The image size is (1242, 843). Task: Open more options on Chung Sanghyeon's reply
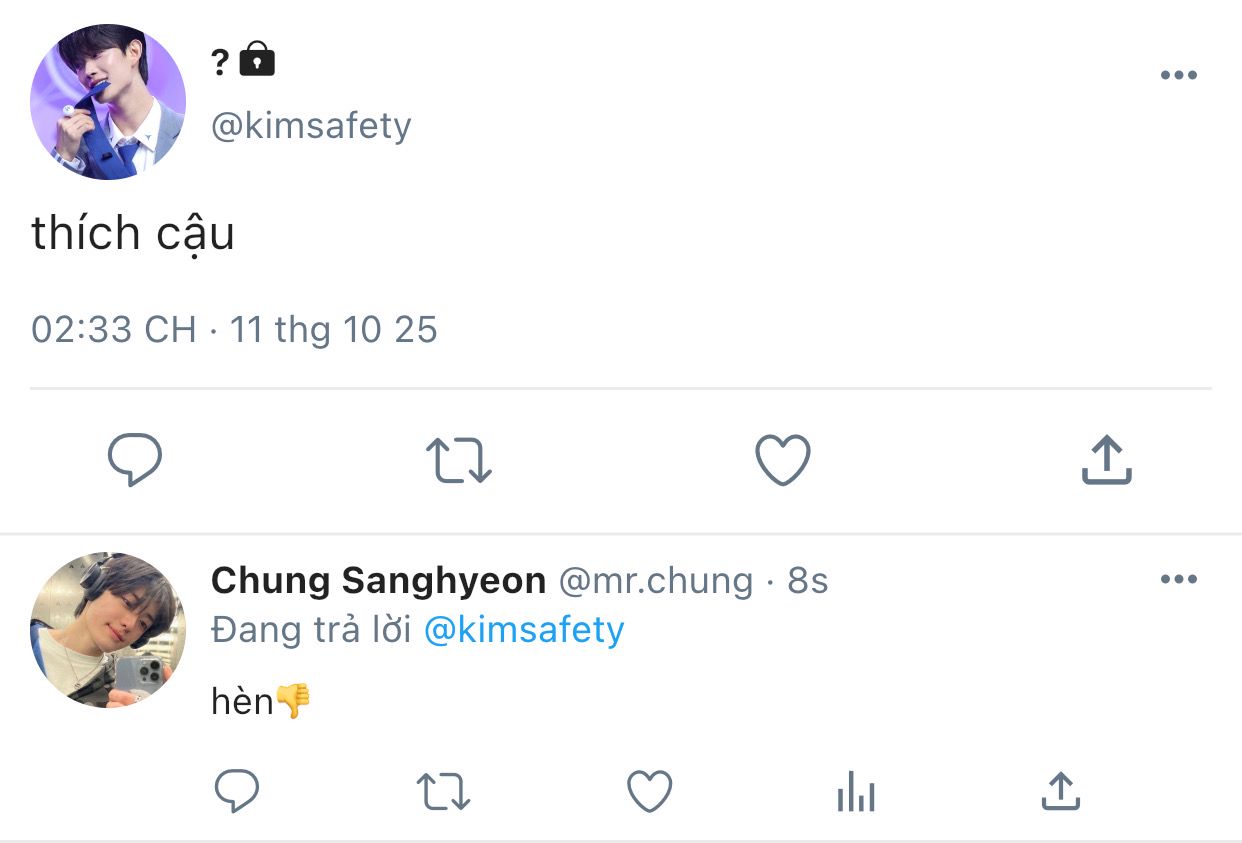(x=1179, y=580)
